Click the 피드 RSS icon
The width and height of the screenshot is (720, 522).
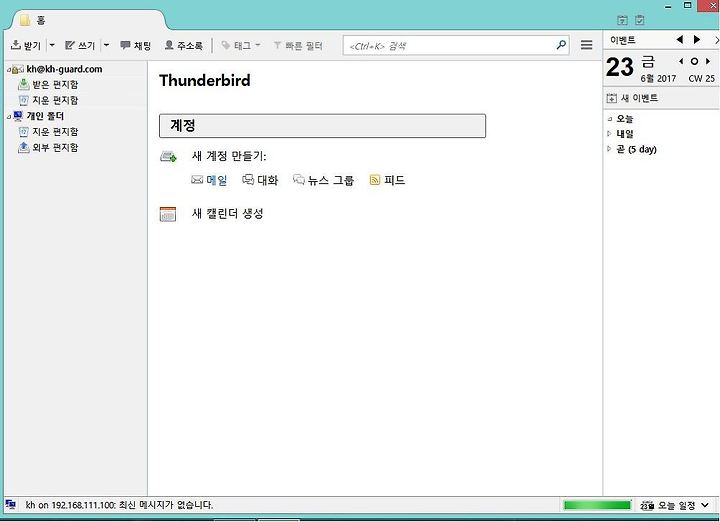(375, 180)
